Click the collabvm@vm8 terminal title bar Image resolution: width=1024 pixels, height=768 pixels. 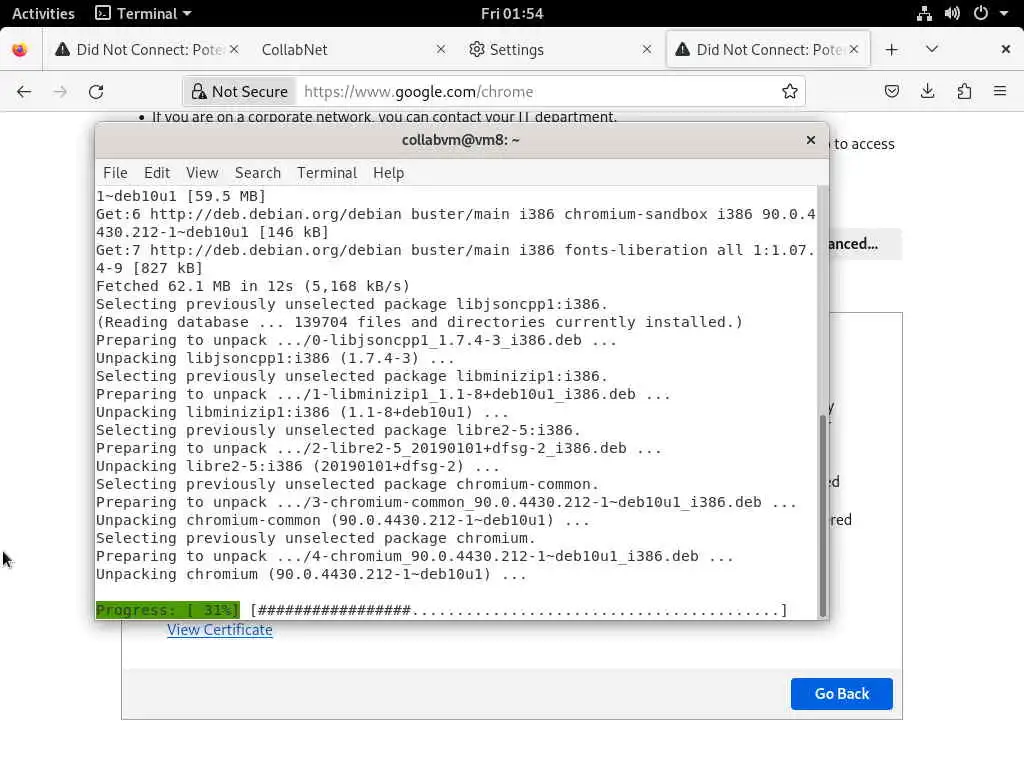460,140
